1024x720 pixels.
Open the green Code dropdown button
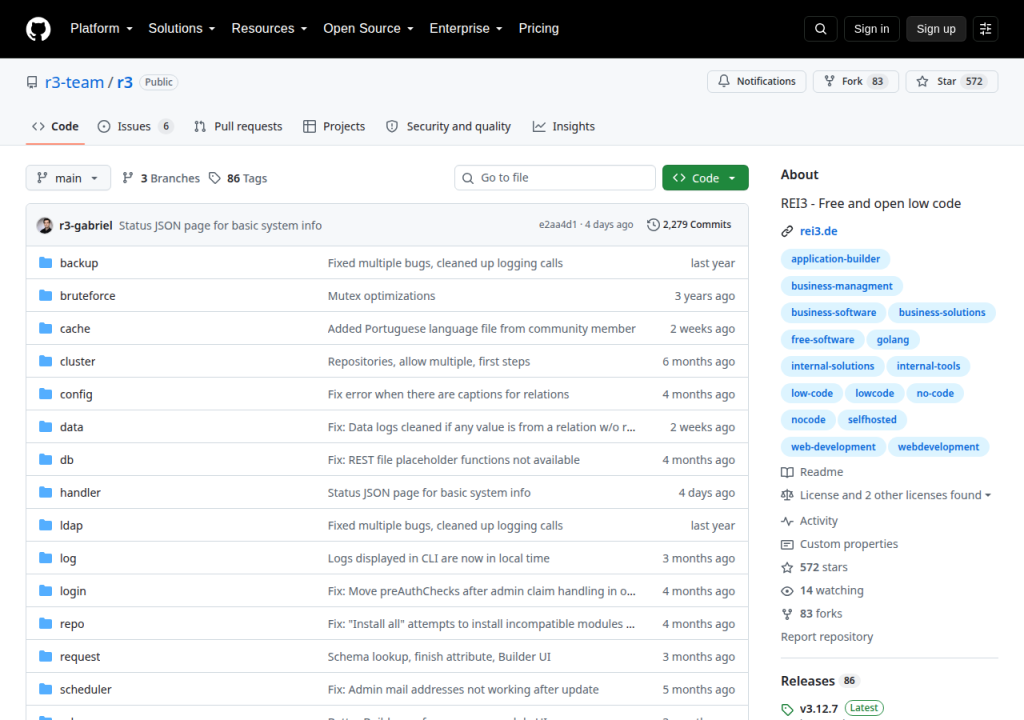[705, 178]
